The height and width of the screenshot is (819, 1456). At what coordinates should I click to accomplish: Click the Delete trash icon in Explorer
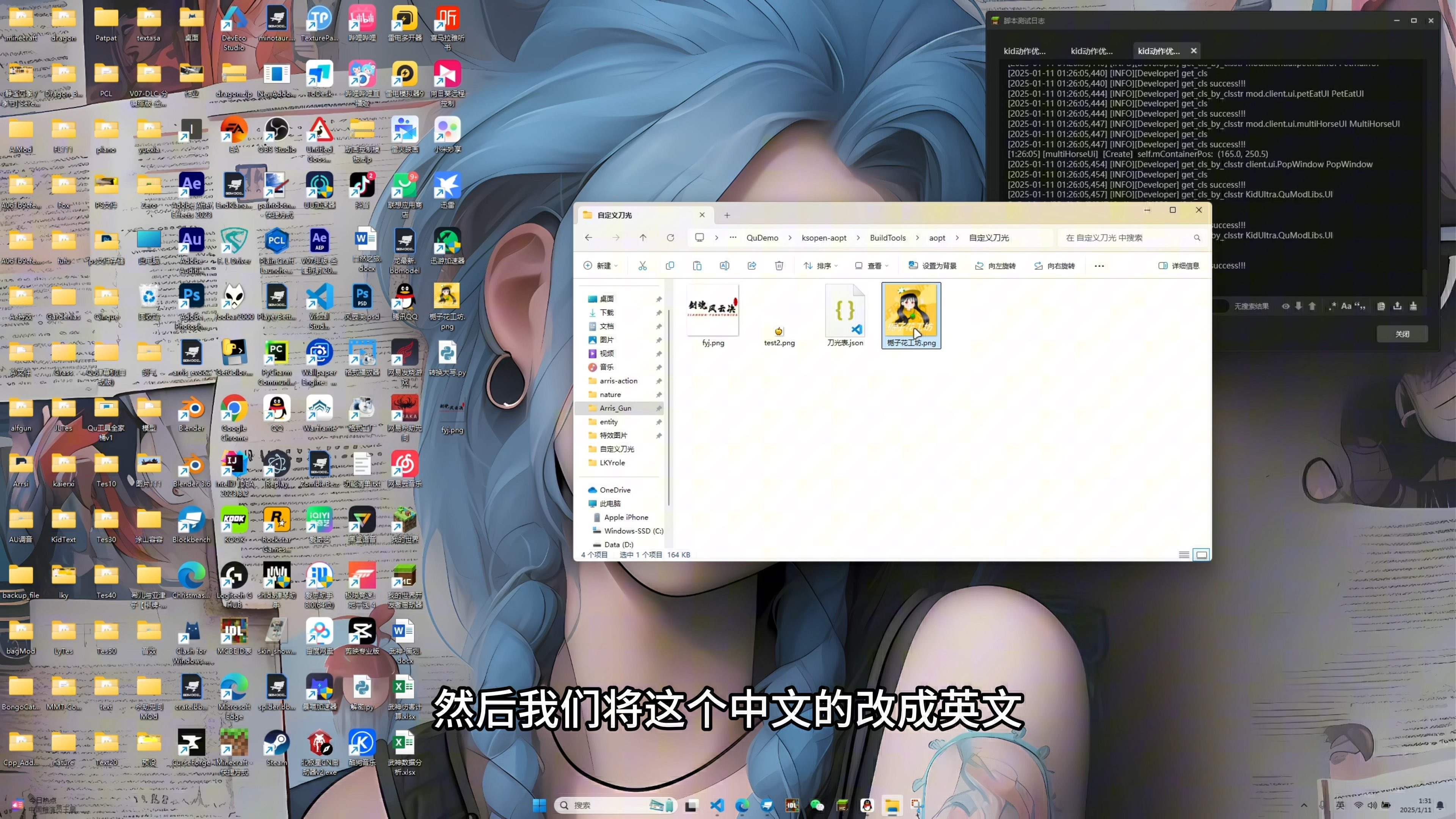[x=779, y=266]
